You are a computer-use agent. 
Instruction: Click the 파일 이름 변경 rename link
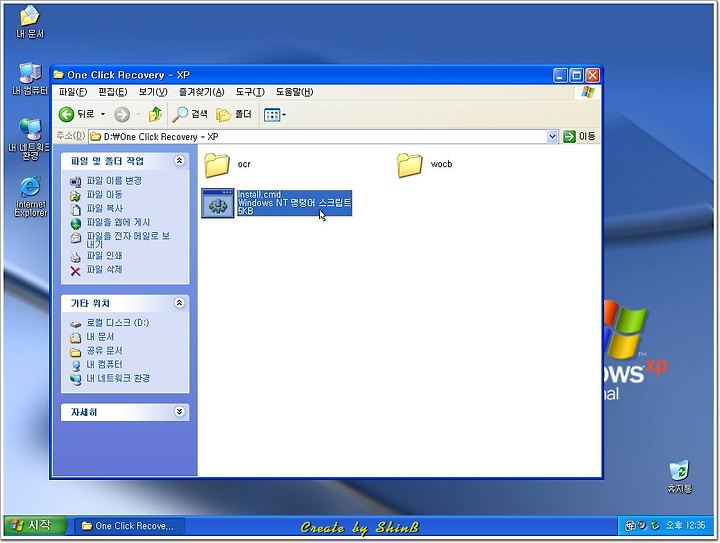click(x=114, y=180)
